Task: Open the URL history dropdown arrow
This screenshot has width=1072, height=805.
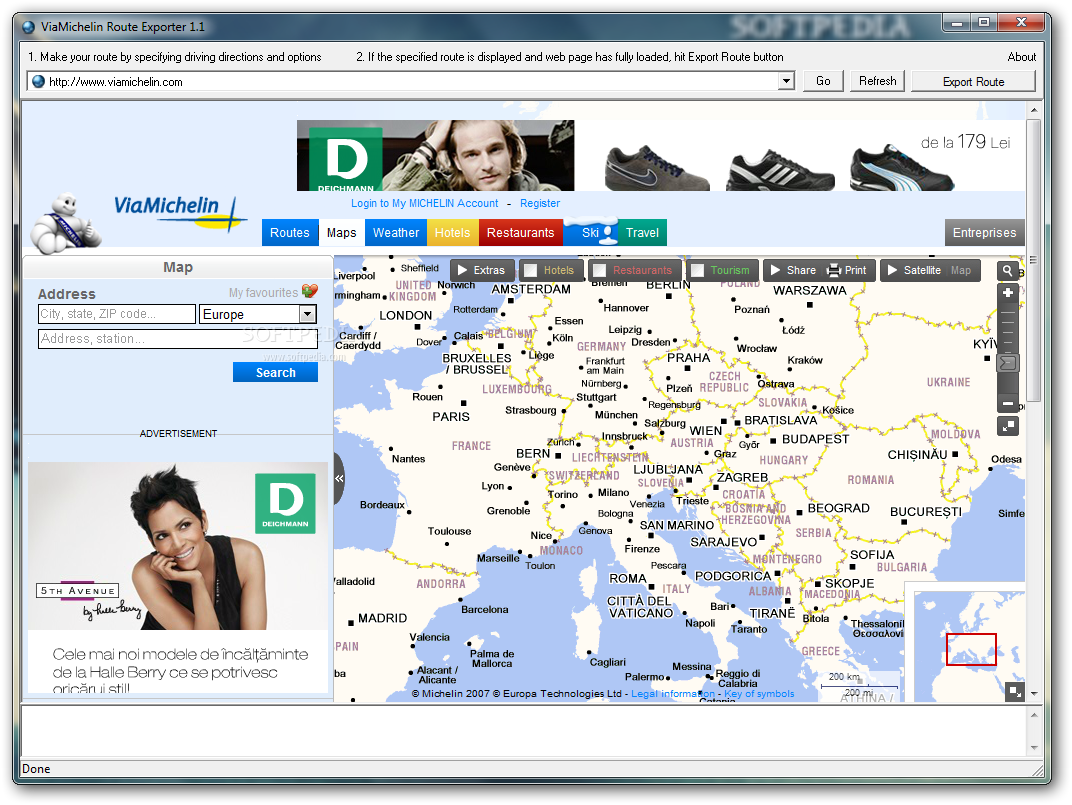Action: 786,81
